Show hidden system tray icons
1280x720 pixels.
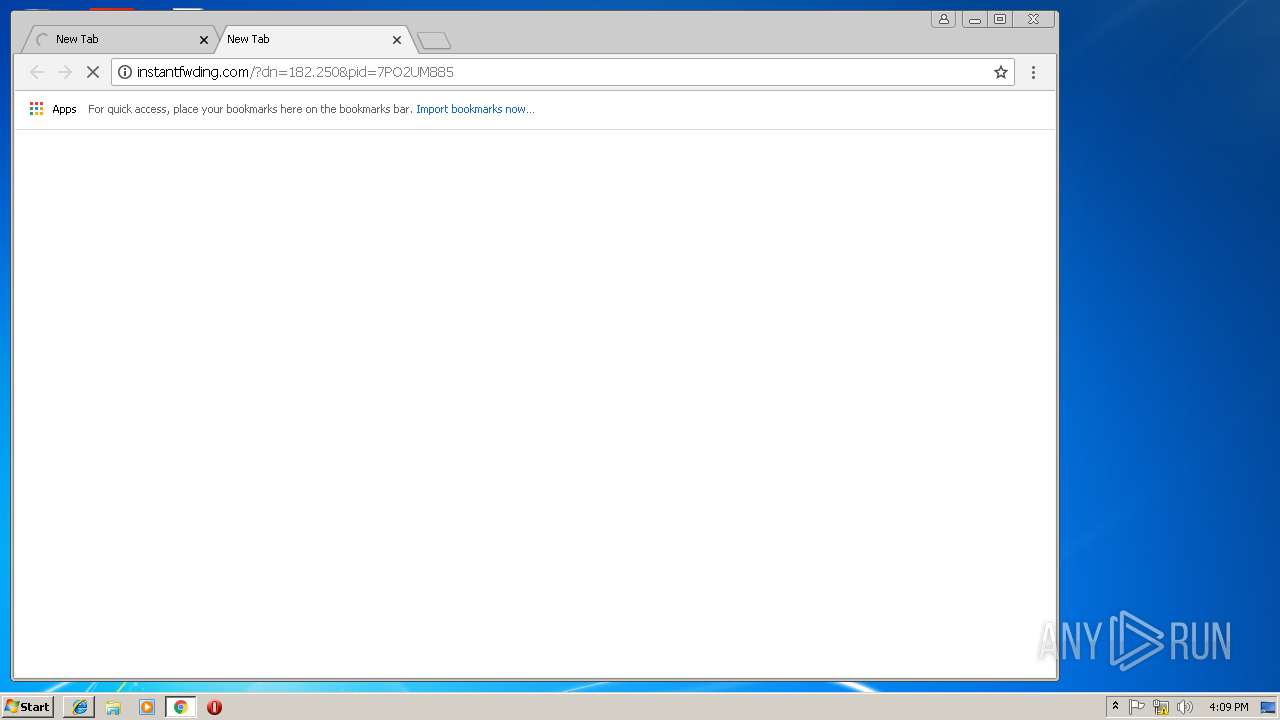pos(1115,707)
